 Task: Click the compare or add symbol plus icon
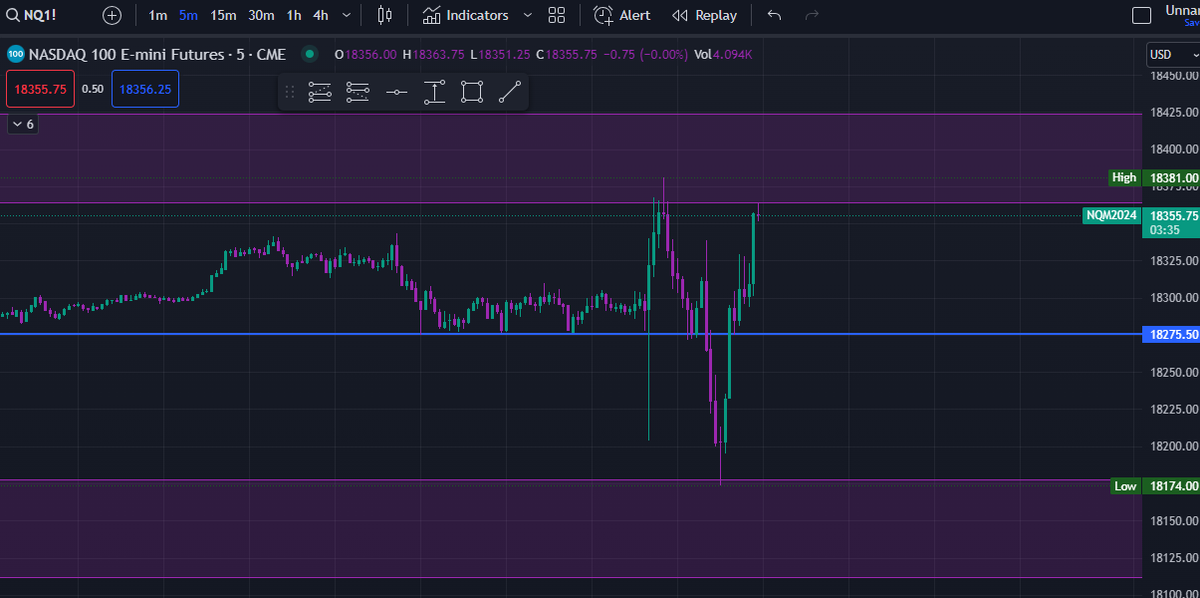coord(112,15)
